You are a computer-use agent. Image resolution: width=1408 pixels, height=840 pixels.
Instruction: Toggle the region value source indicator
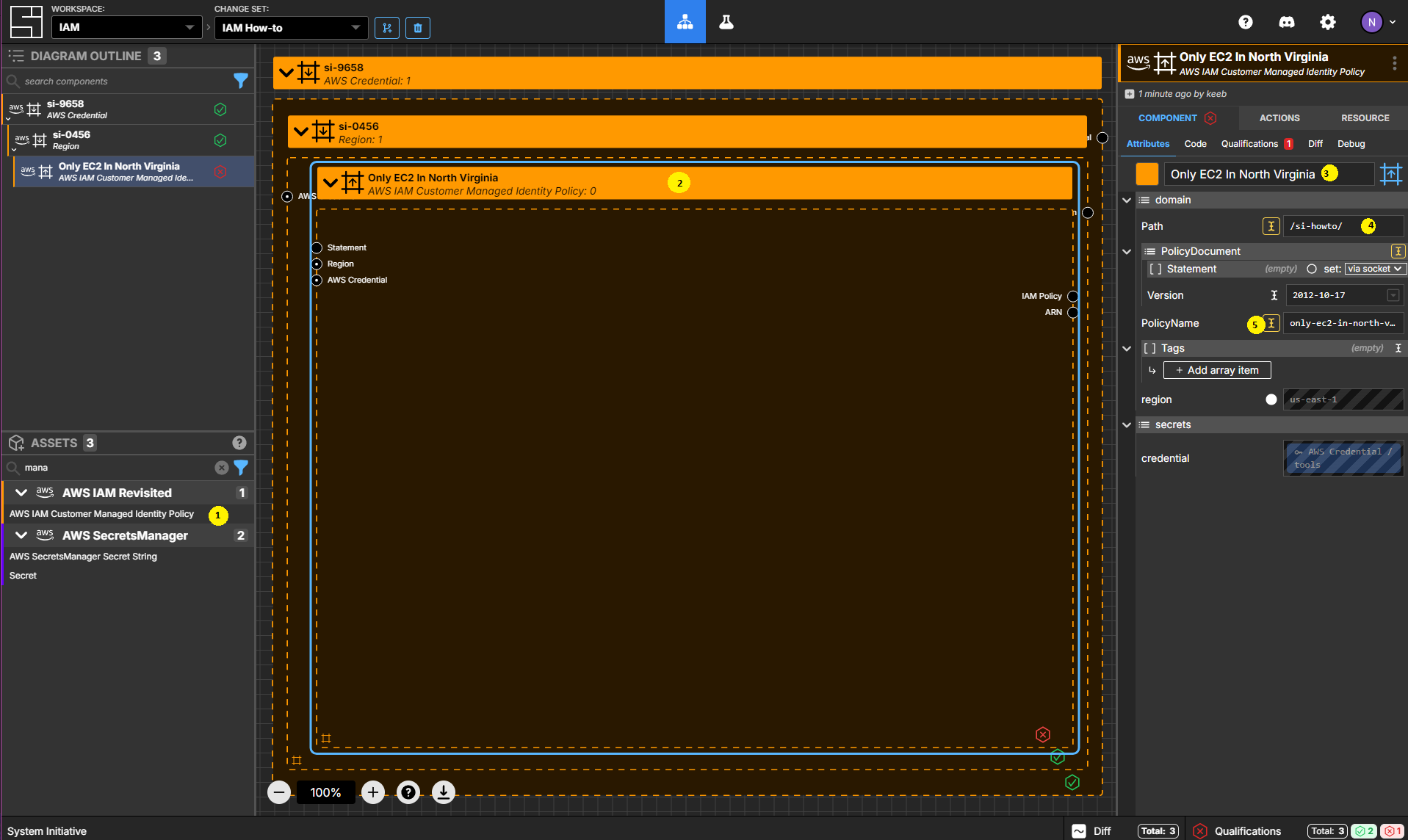(1271, 399)
